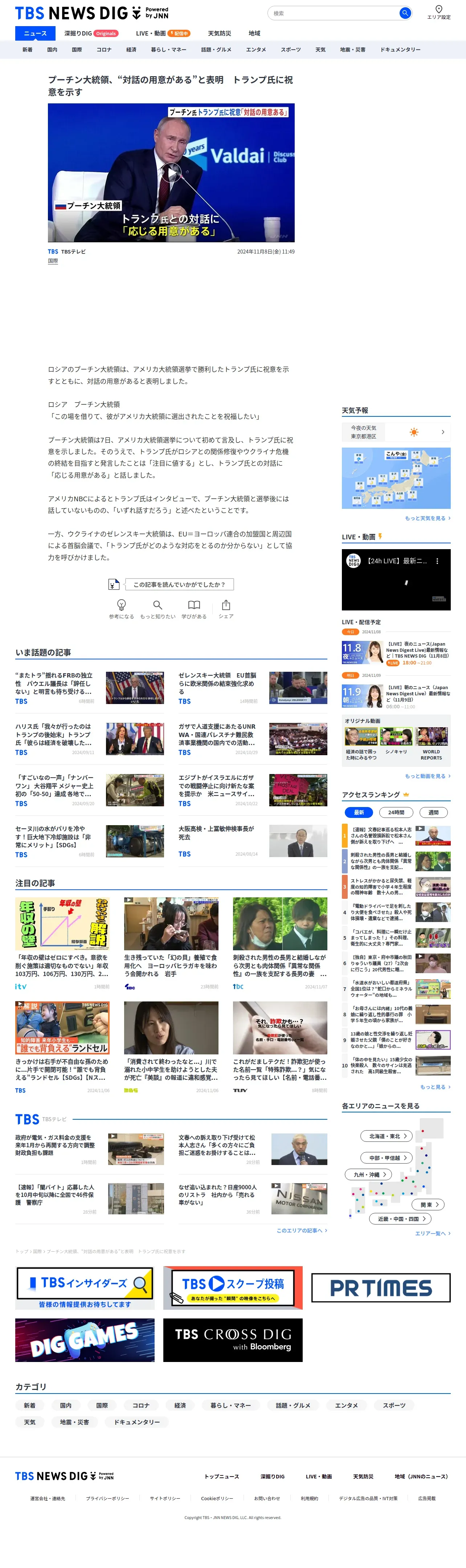
Task: Open the TBSスクープ投稿 banner
Action: click(x=233, y=1287)
